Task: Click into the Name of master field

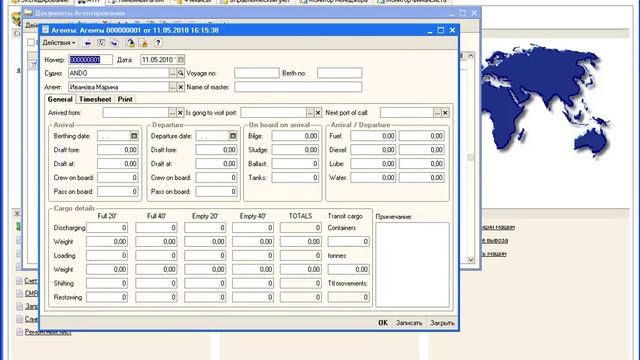Action: click(x=298, y=87)
